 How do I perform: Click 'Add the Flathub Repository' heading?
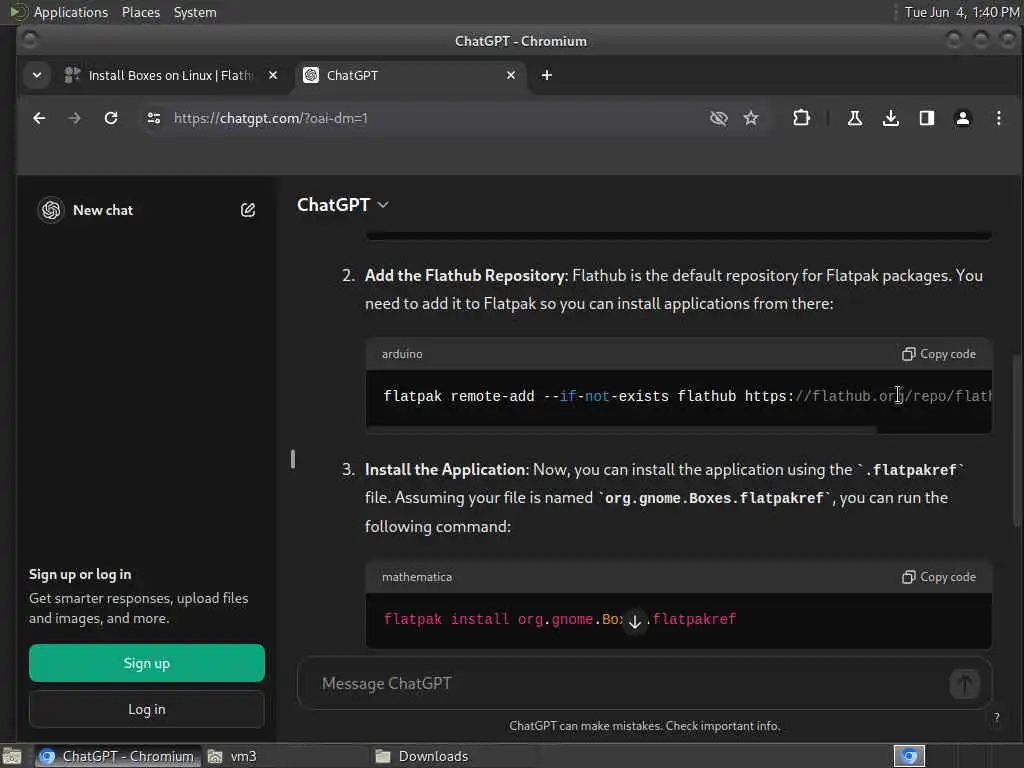pyautogui.click(x=464, y=276)
